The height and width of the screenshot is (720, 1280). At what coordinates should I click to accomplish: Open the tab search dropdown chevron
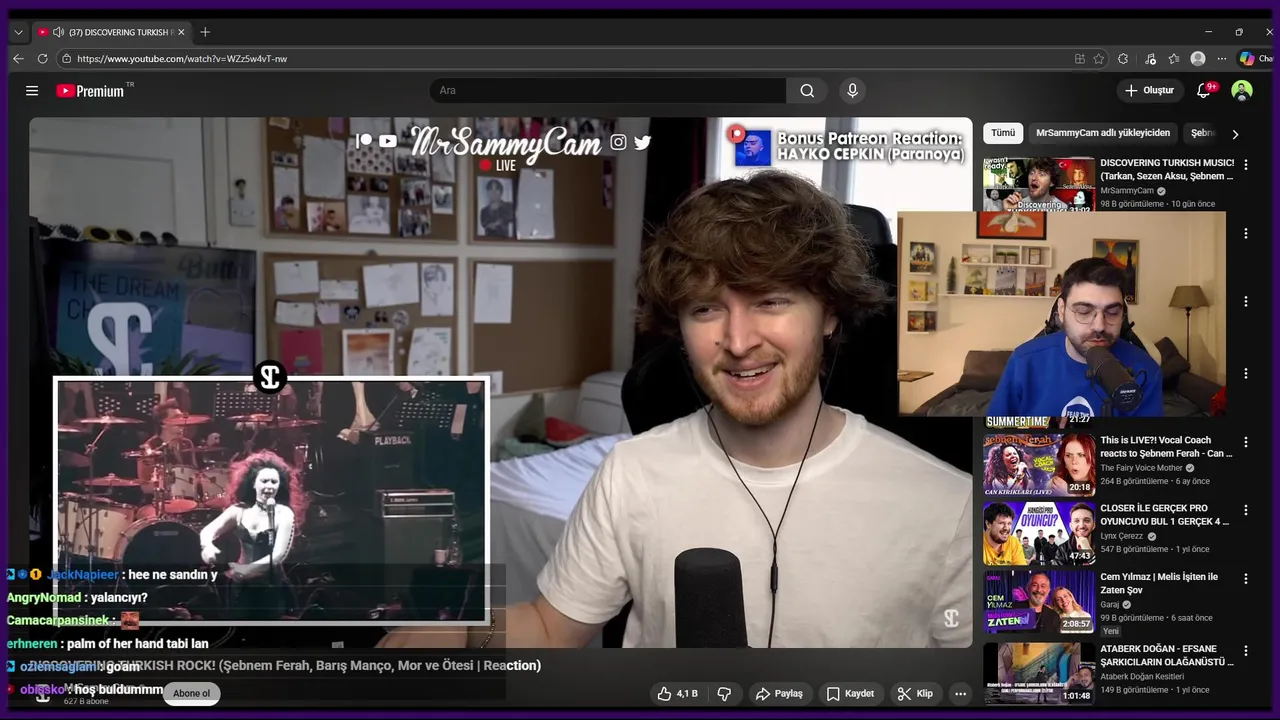[18, 32]
